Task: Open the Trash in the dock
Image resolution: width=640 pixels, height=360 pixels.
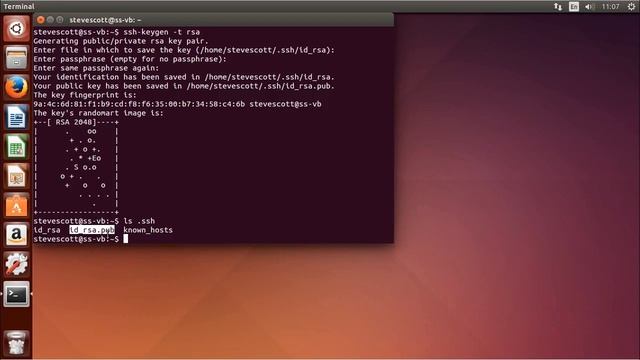Action: pyautogui.click(x=16, y=343)
